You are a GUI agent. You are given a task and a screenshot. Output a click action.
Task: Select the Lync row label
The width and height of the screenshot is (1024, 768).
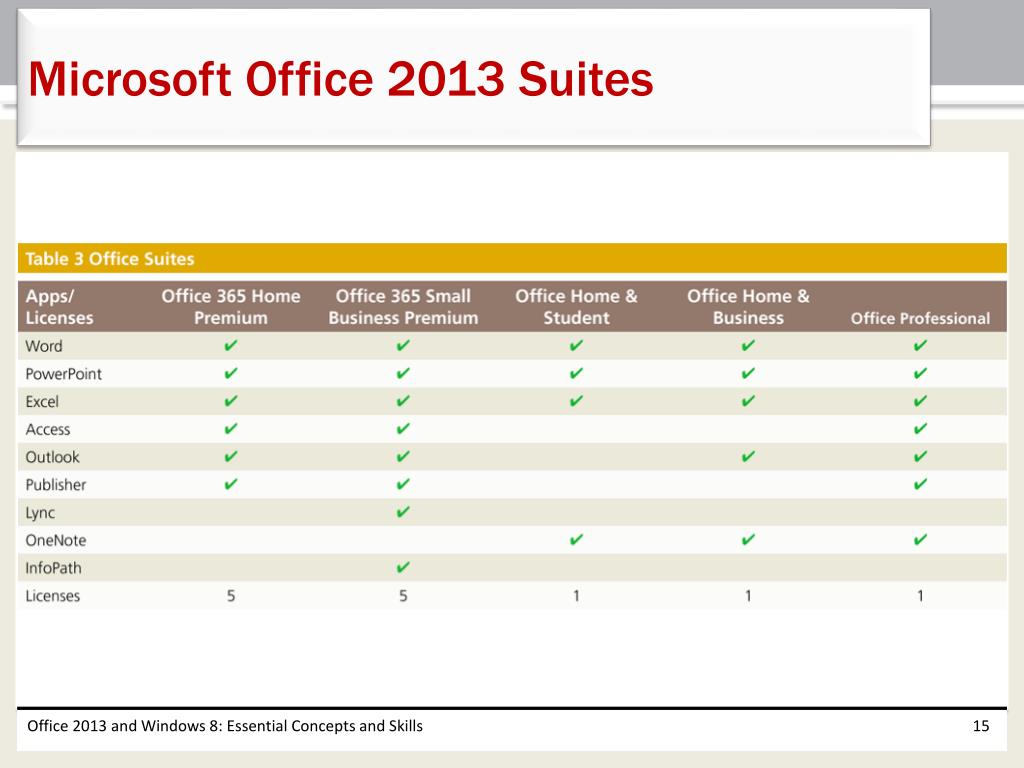(40, 513)
